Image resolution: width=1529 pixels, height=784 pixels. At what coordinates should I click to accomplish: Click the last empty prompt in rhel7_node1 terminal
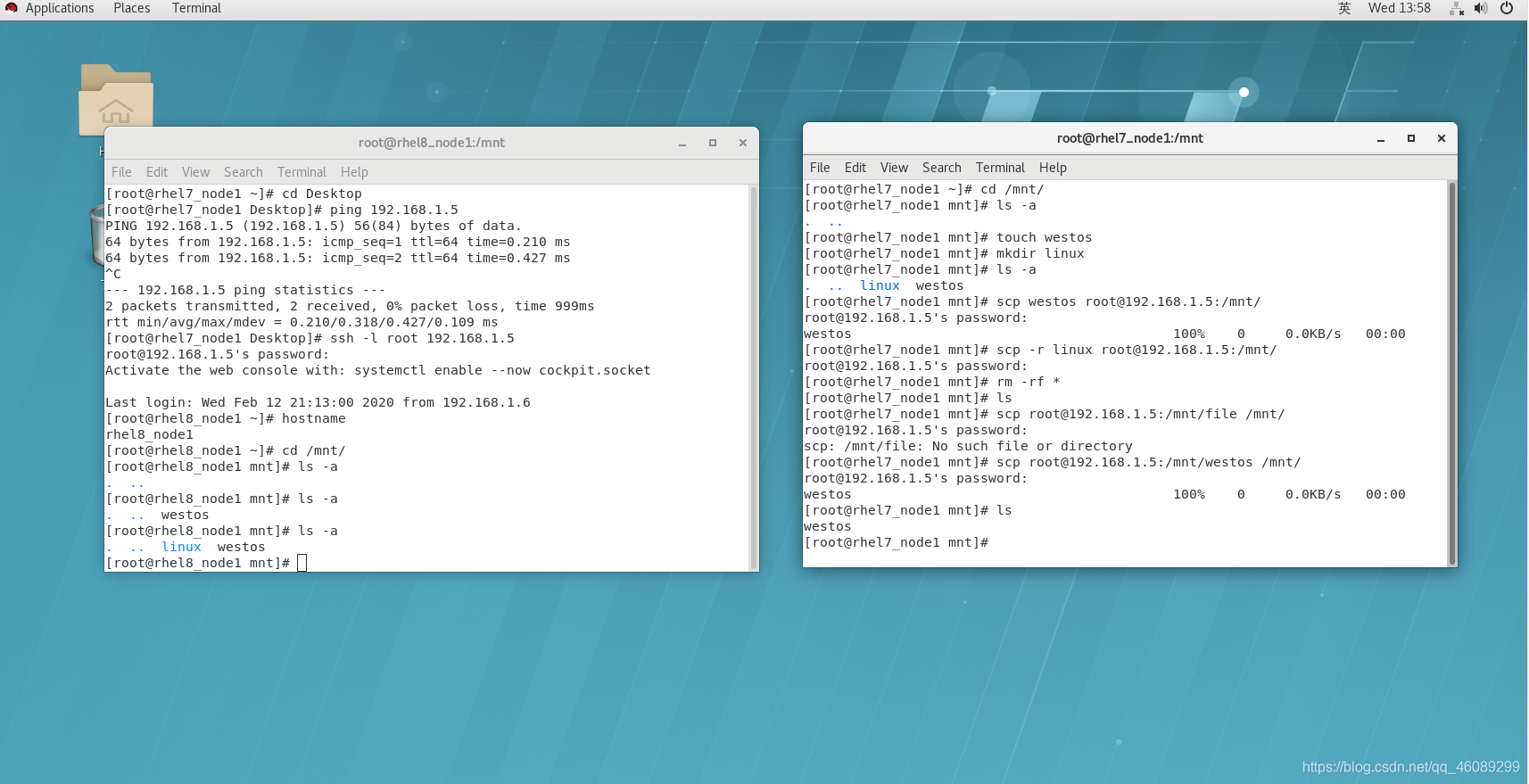pyautogui.click(x=897, y=542)
